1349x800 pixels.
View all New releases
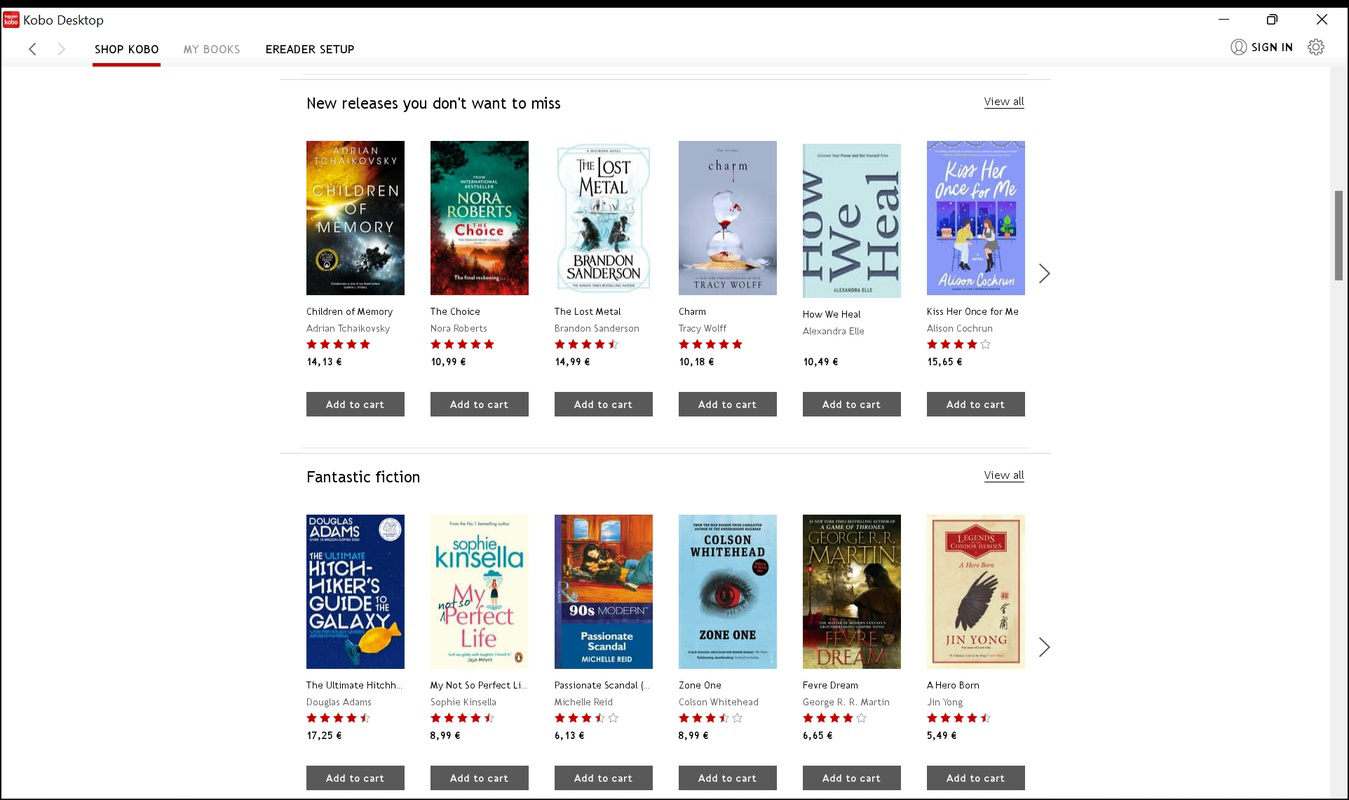pyautogui.click(x=1004, y=102)
